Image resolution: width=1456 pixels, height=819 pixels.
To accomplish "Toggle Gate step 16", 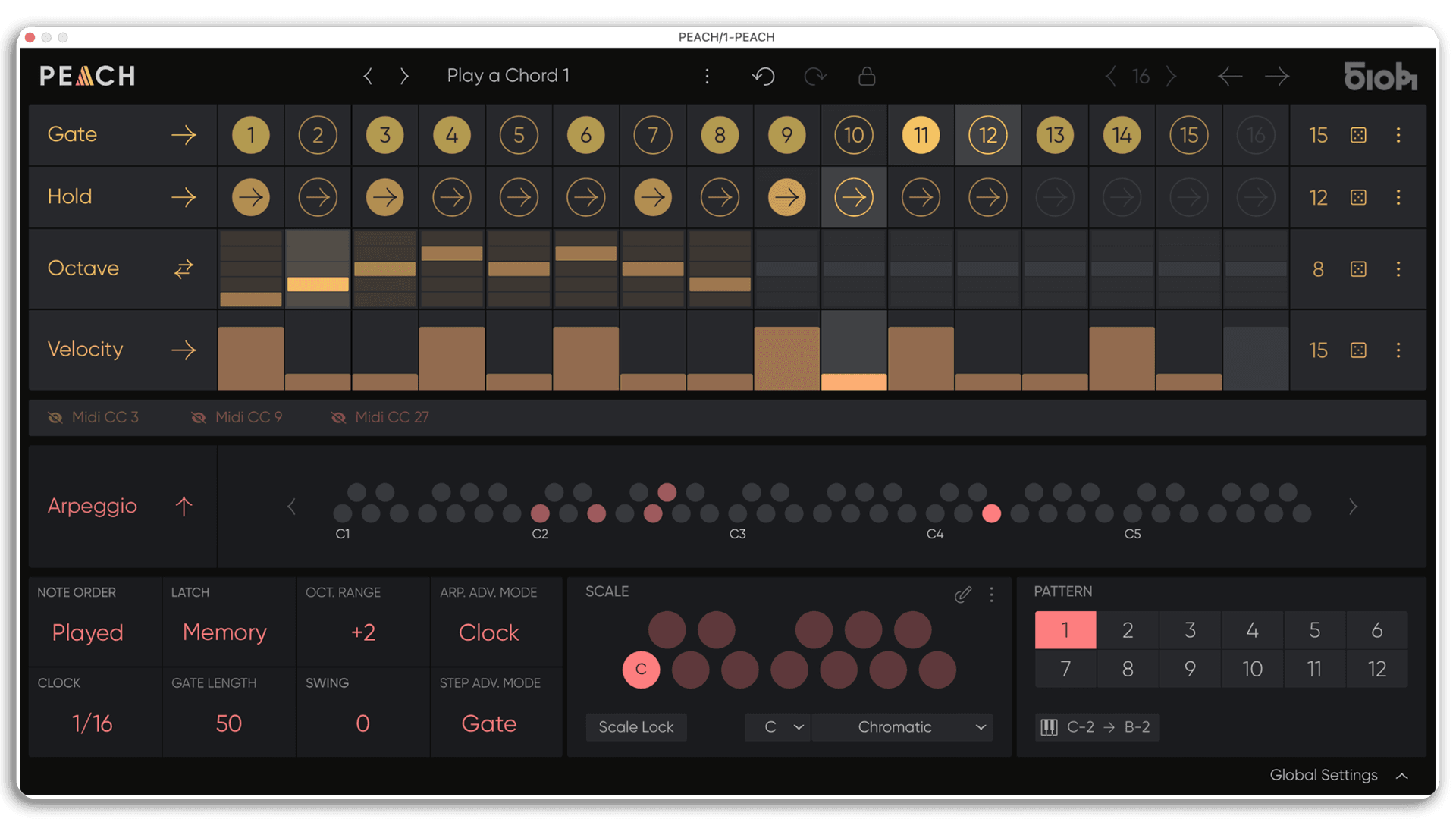I will (x=1256, y=135).
